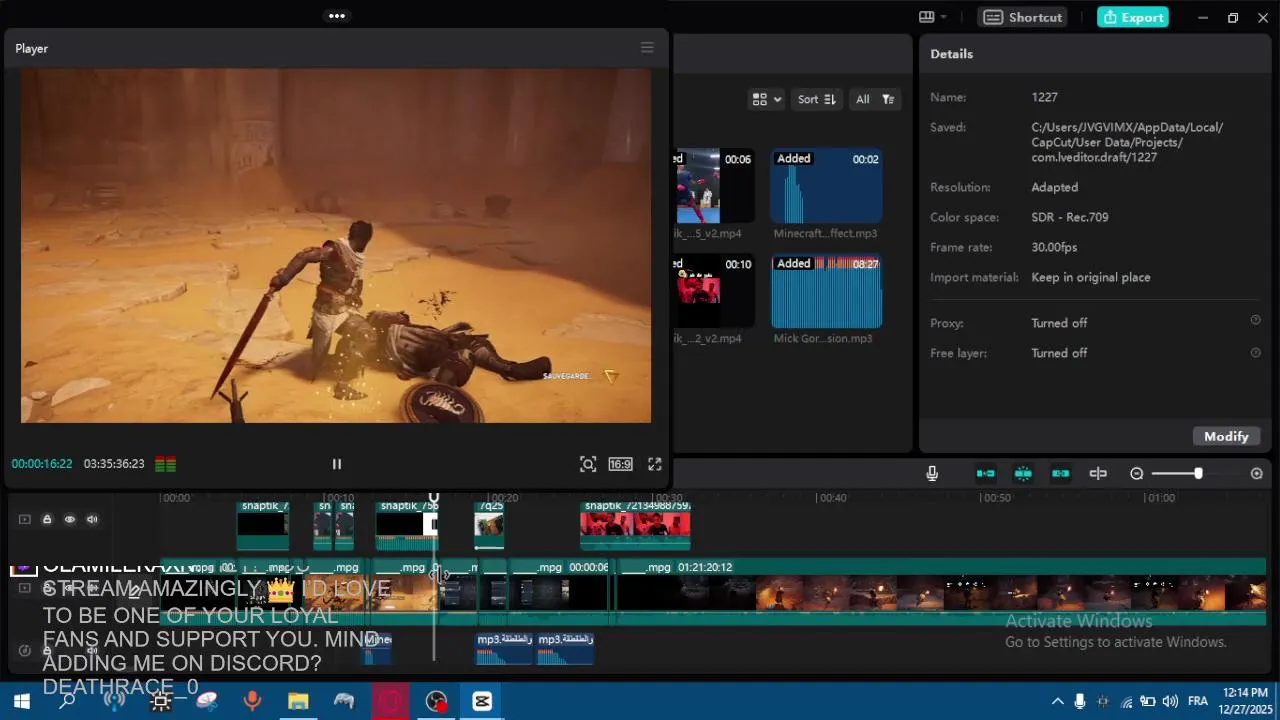Viewport: 1280px width, 720px height.
Task: Click the record voiceover microphone icon
Action: click(x=932, y=474)
